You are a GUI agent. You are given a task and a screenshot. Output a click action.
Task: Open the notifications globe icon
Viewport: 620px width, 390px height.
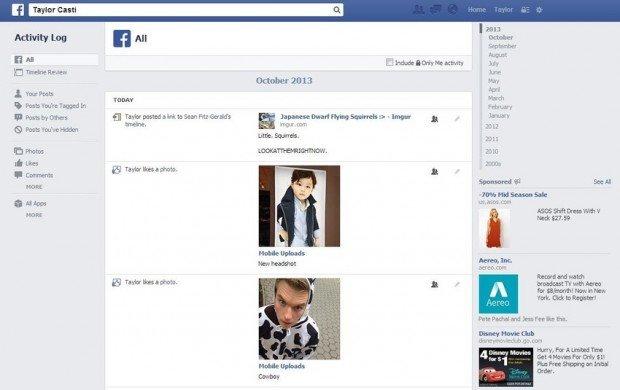452,9
